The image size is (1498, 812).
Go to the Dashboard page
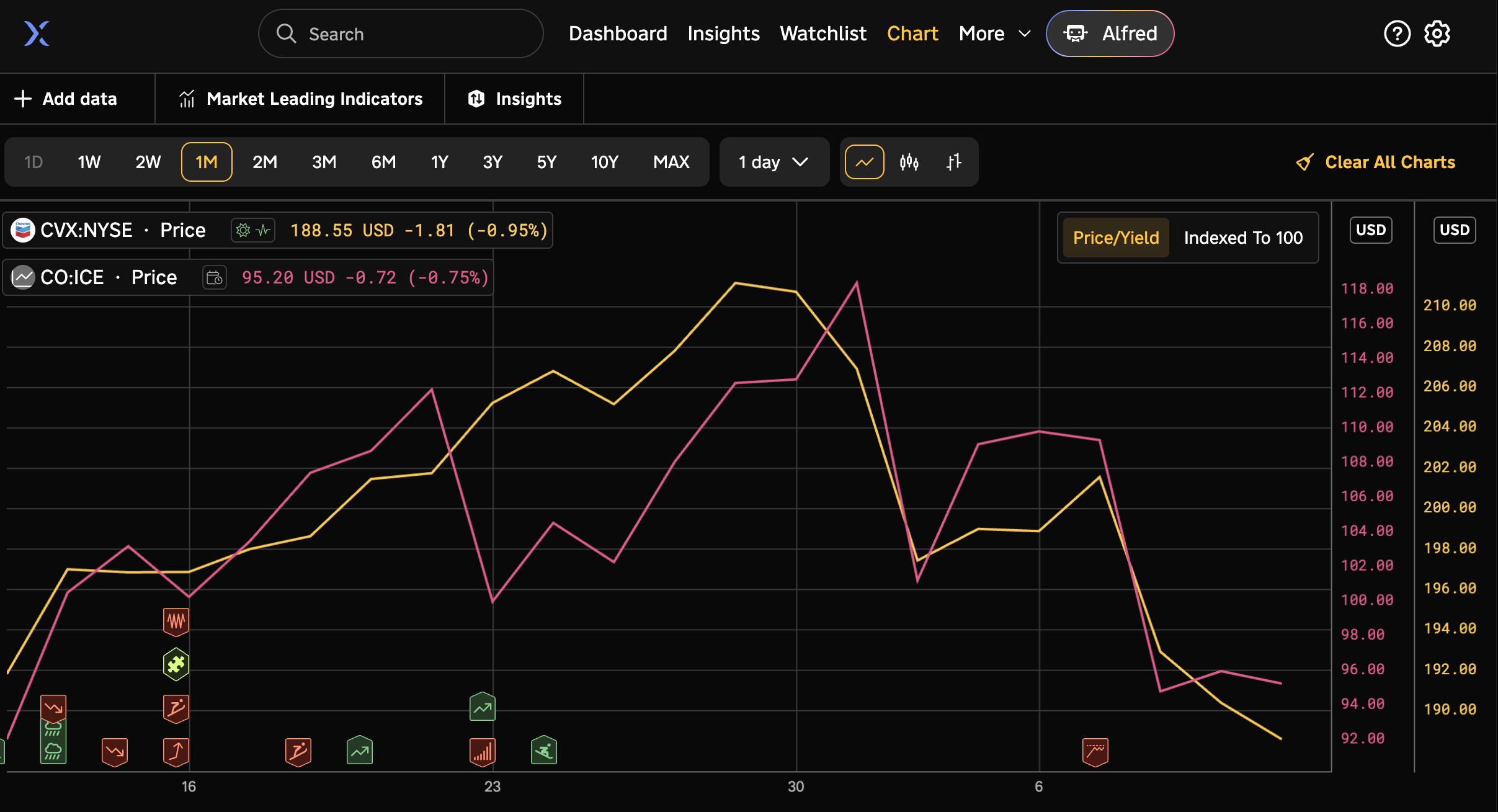tap(618, 33)
